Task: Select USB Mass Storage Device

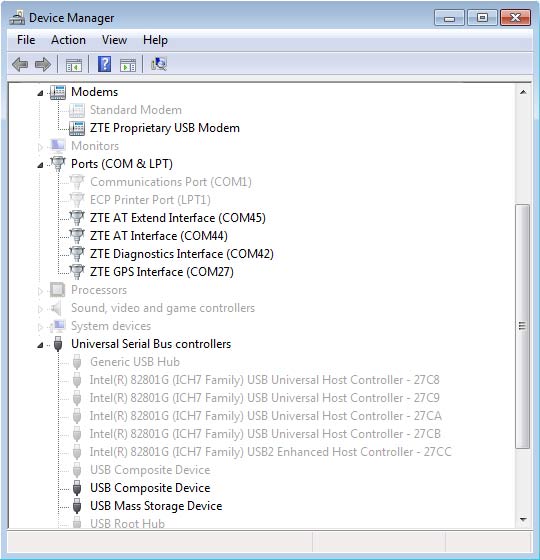Action: tap(156, 506)
